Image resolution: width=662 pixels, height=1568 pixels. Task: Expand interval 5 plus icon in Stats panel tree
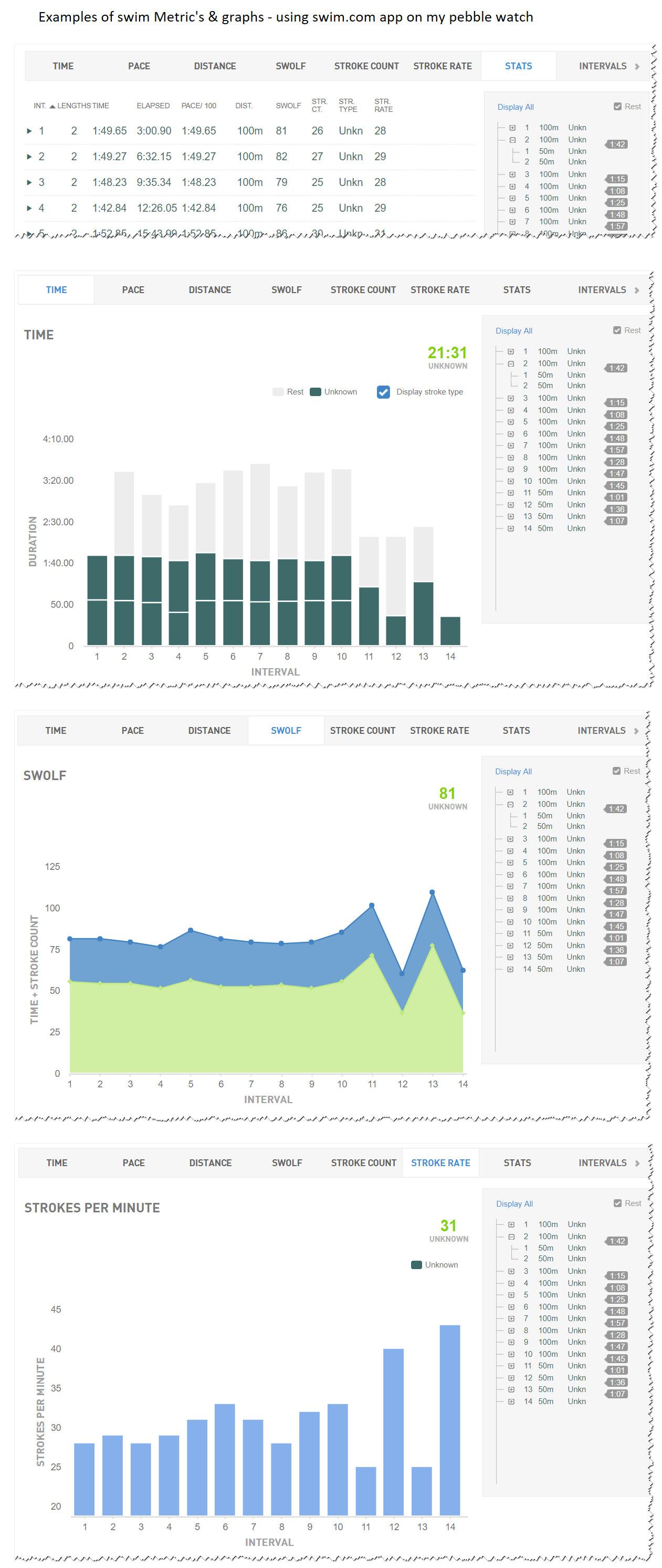click(512, 198)
